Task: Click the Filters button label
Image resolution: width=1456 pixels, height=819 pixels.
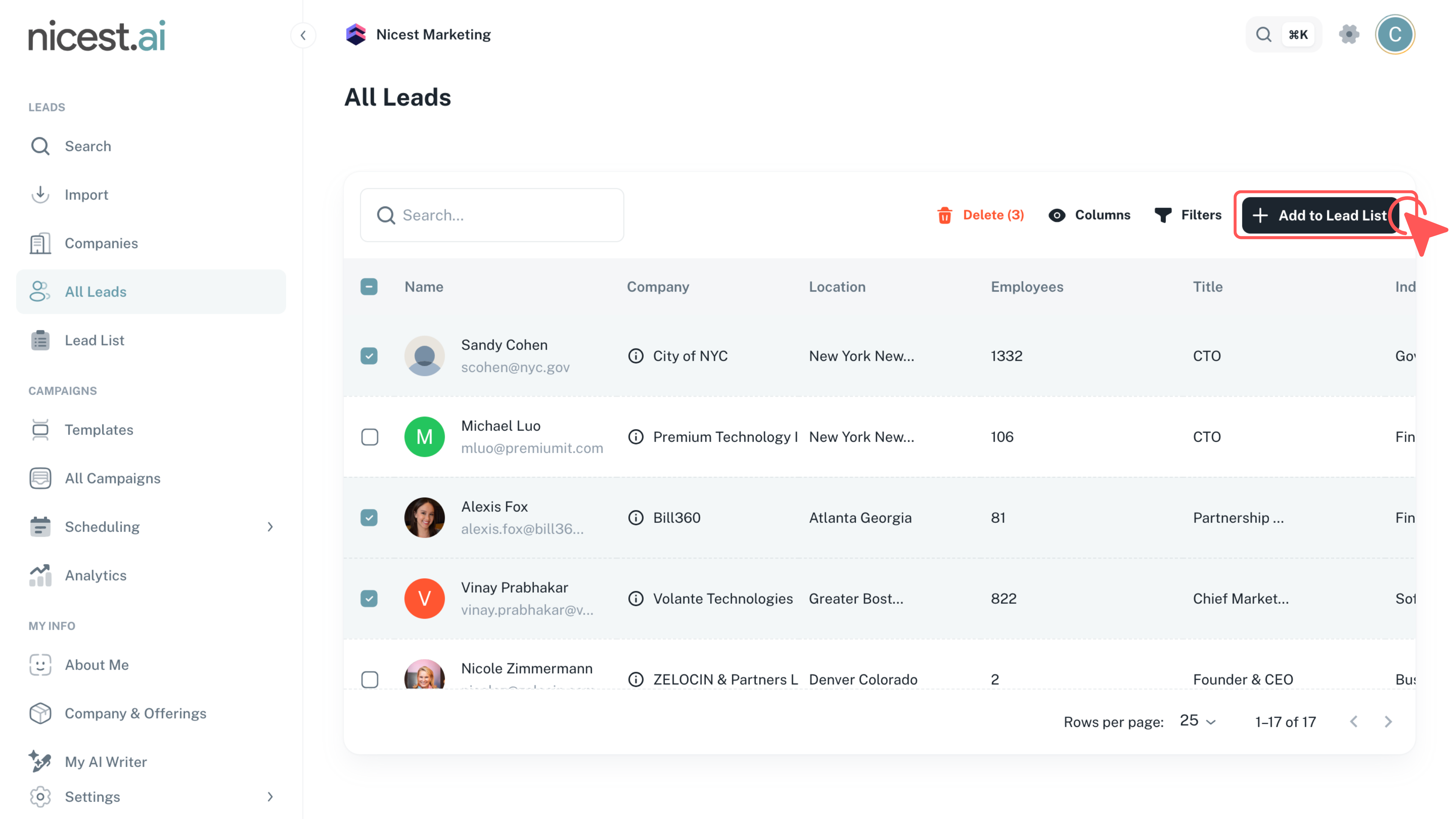Action: [x=1201, y=215]
